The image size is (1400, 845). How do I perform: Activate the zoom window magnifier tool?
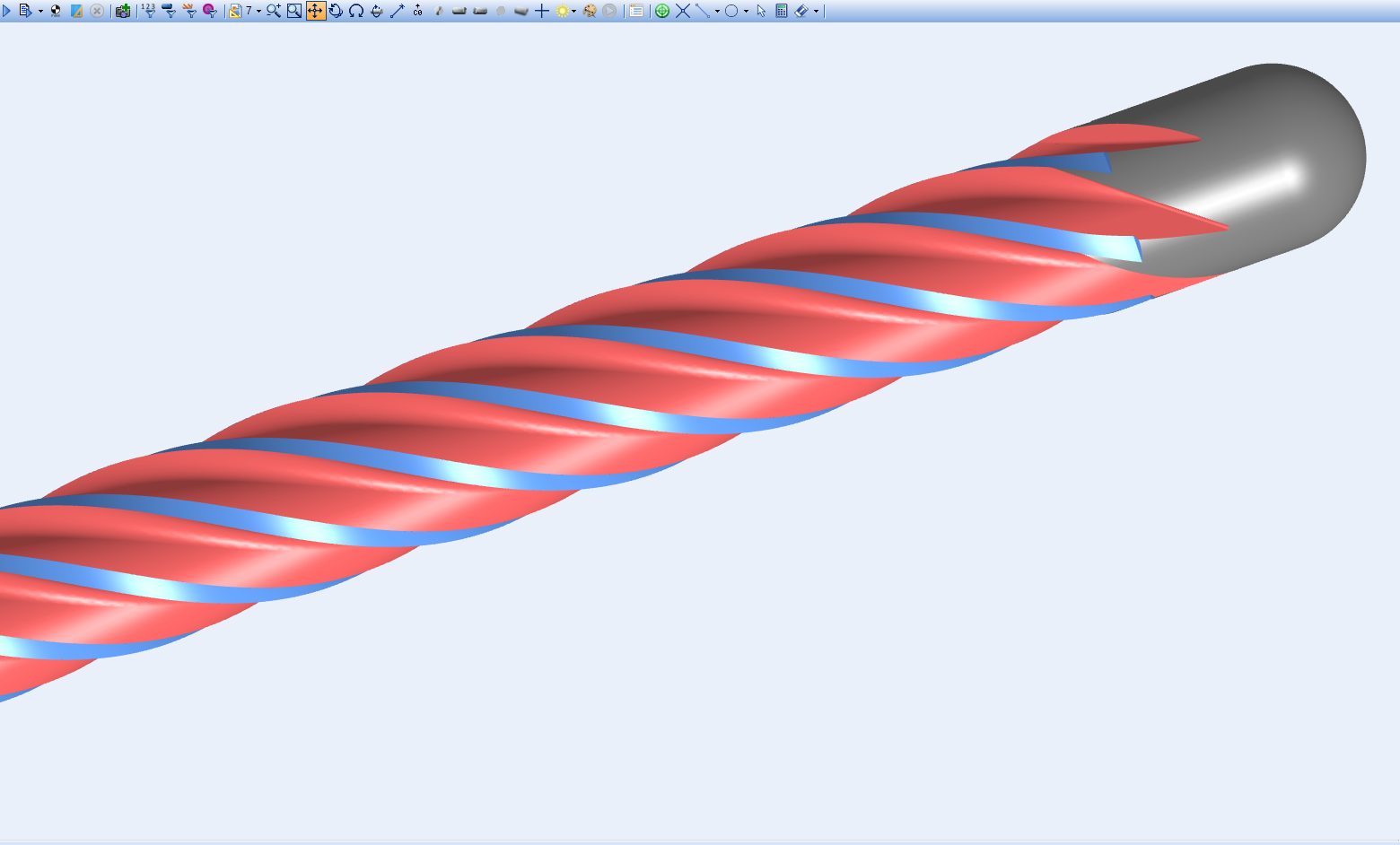pyautogui.click(x=294, y=11)
